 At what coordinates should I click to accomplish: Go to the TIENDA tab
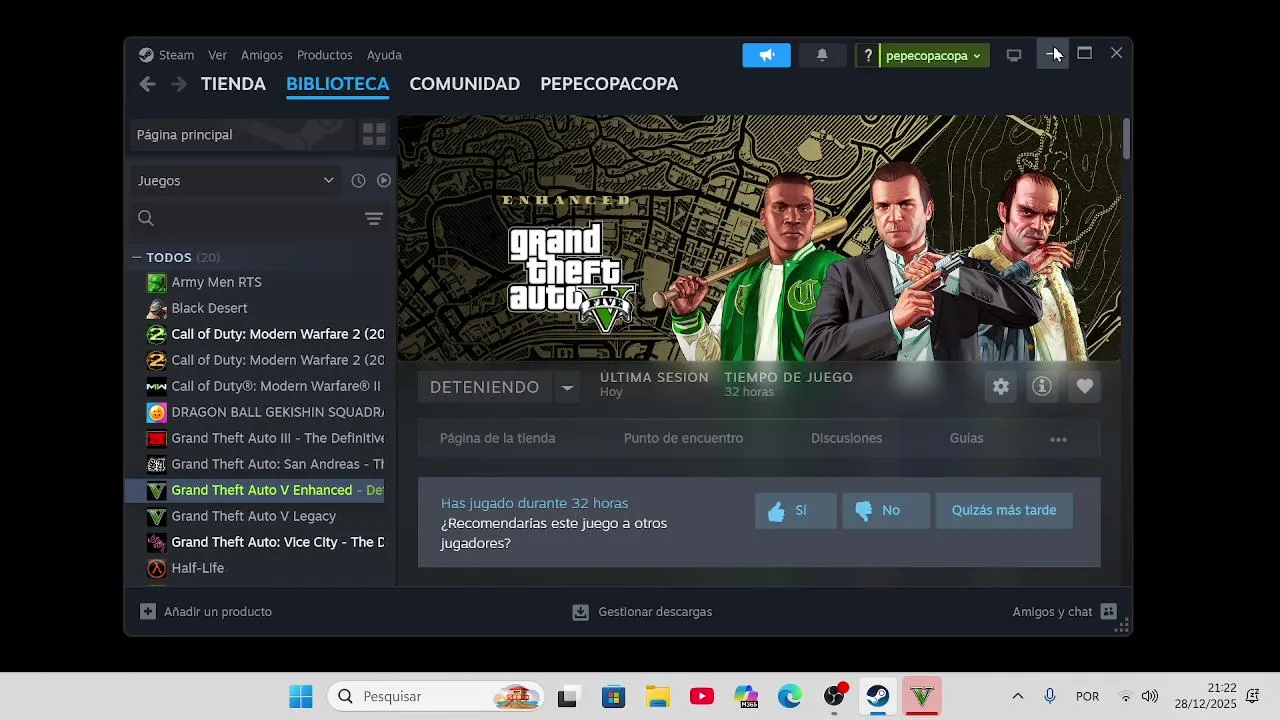pos(233,84)
